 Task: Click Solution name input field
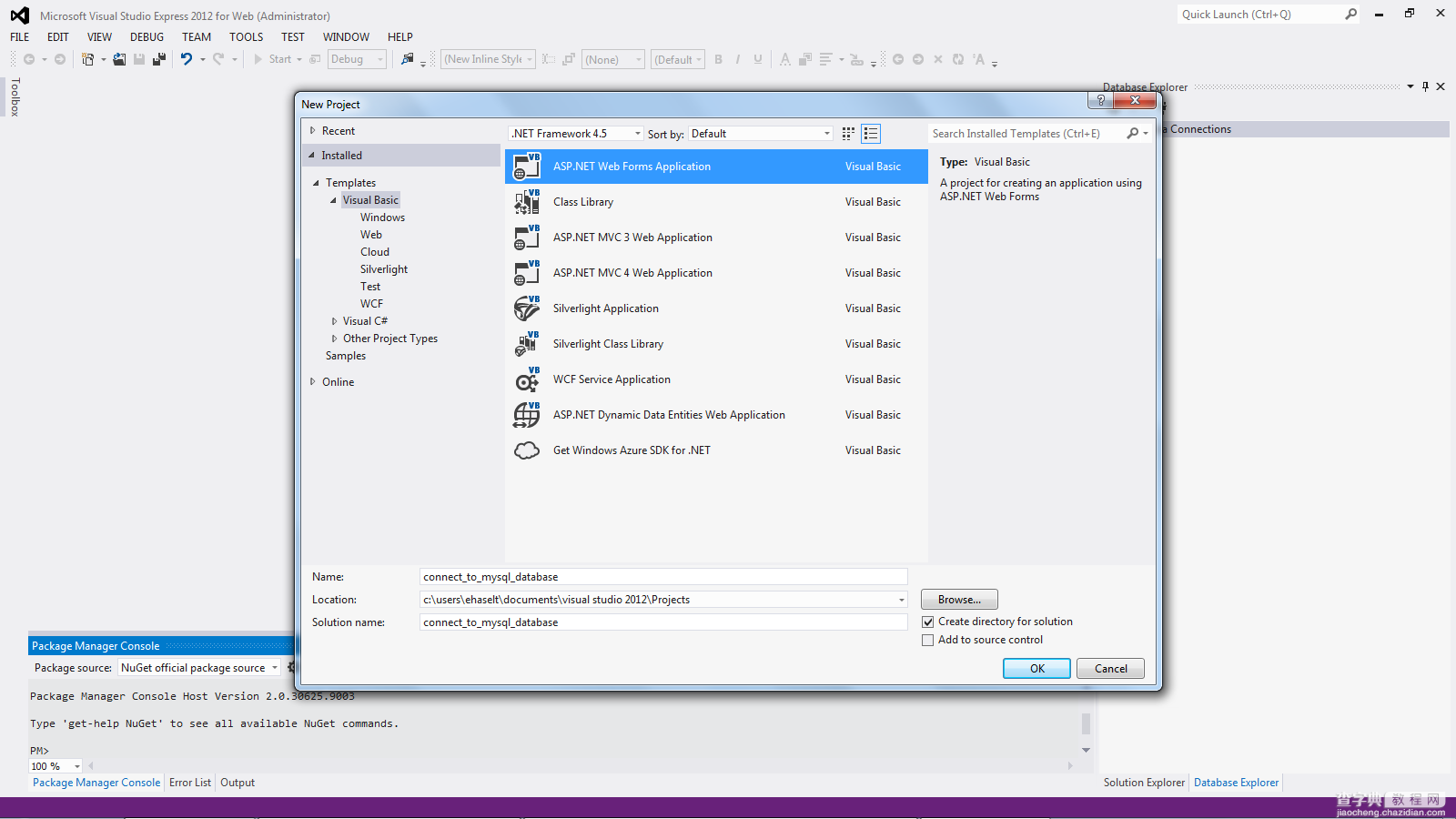(664, 622)
